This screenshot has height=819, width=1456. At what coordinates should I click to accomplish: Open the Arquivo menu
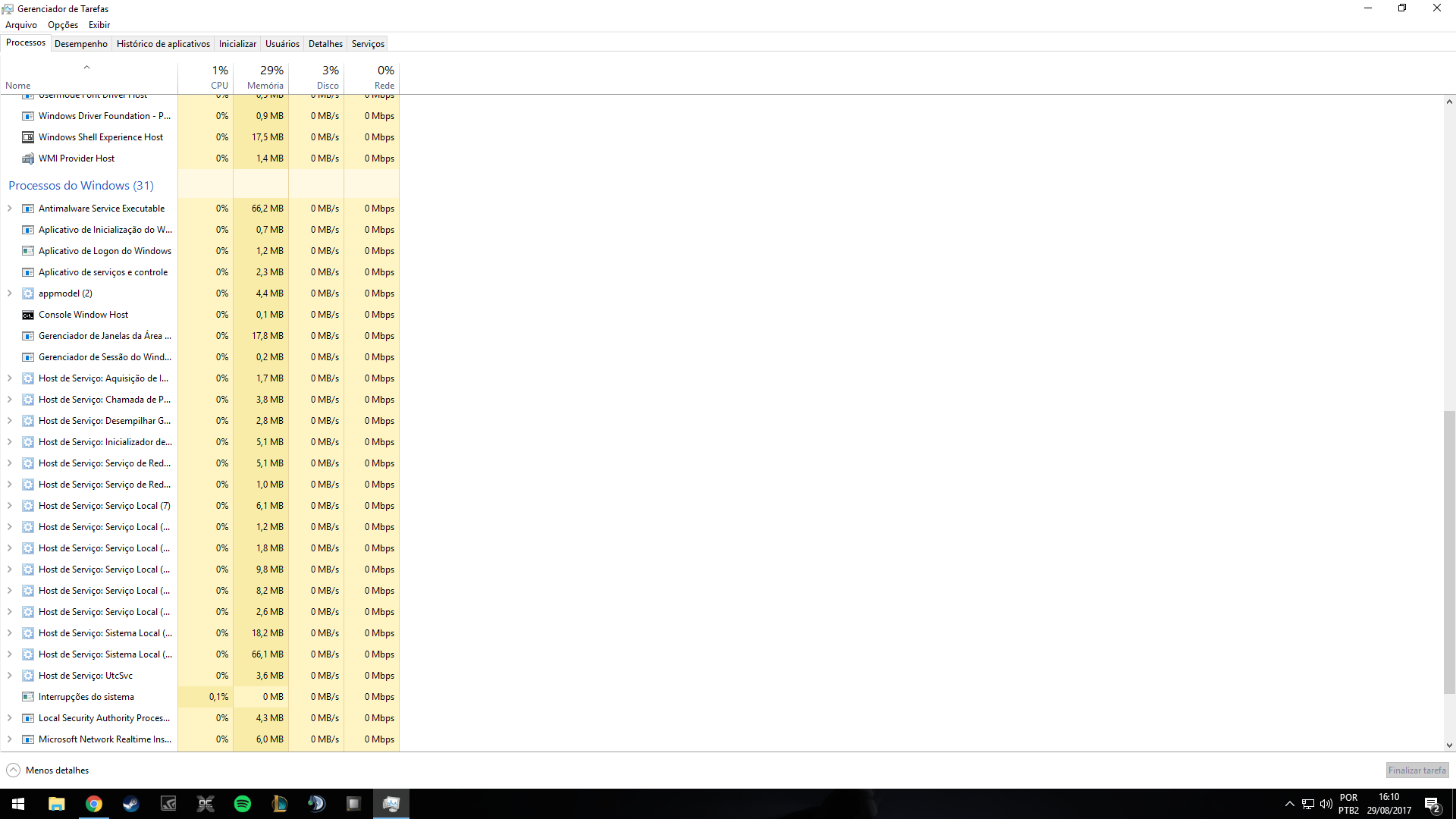pyautogui.click(x=21, y=25)
